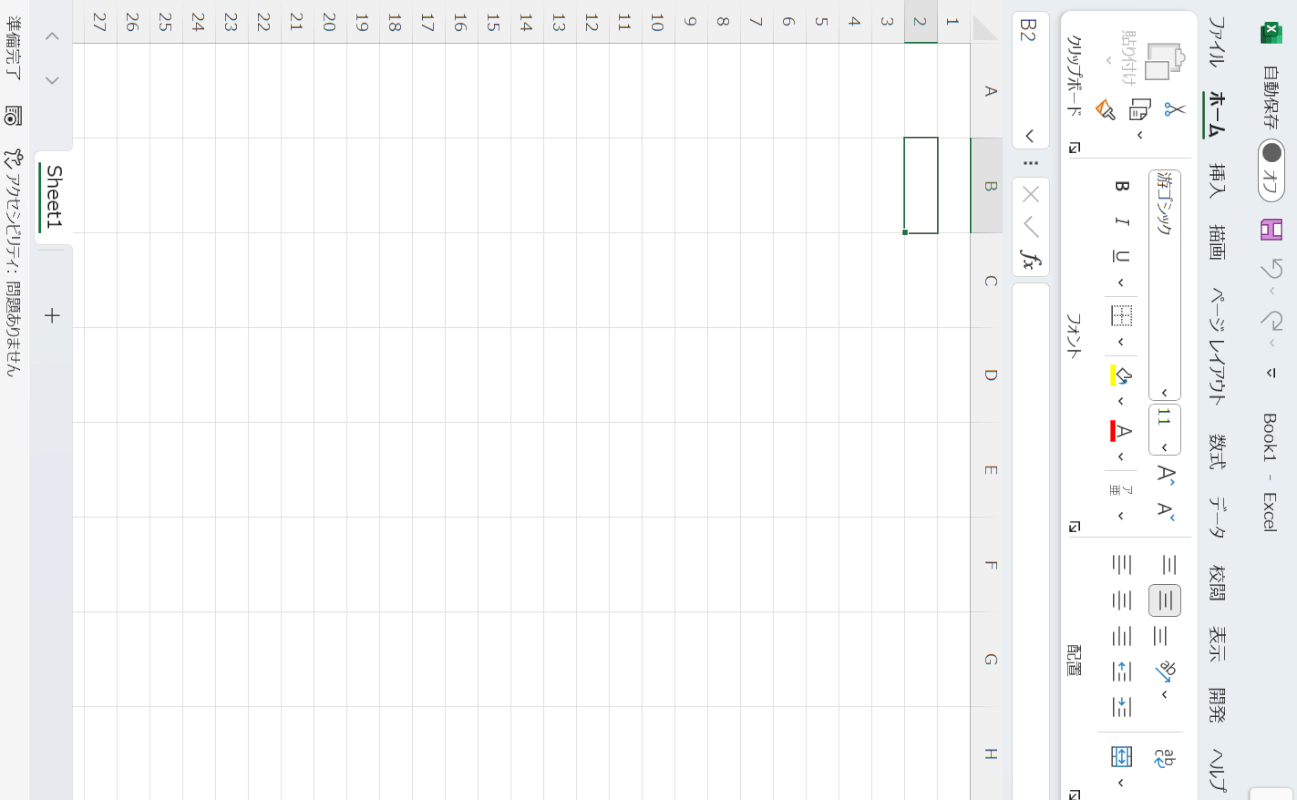Center text horizontally in cell
Screen dimensions: 1297x800
[1121, 601]
